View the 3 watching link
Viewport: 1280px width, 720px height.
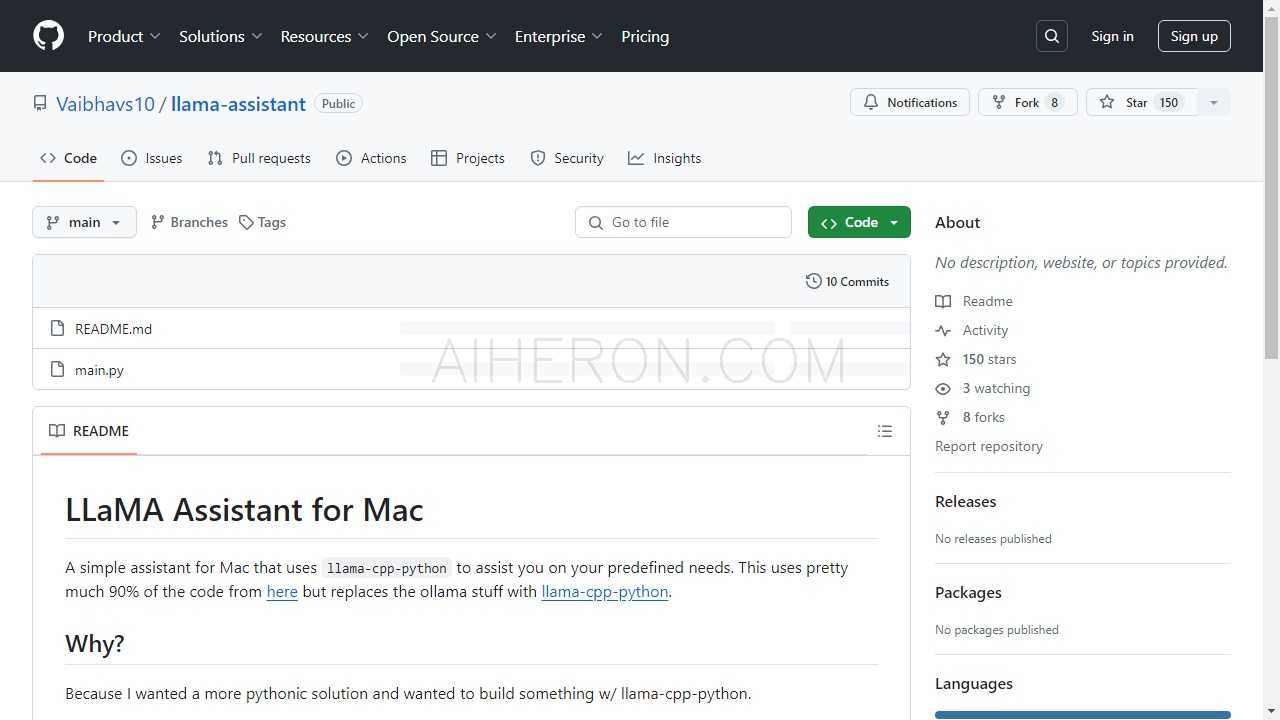pyautogui.click(x=983, y=388)
